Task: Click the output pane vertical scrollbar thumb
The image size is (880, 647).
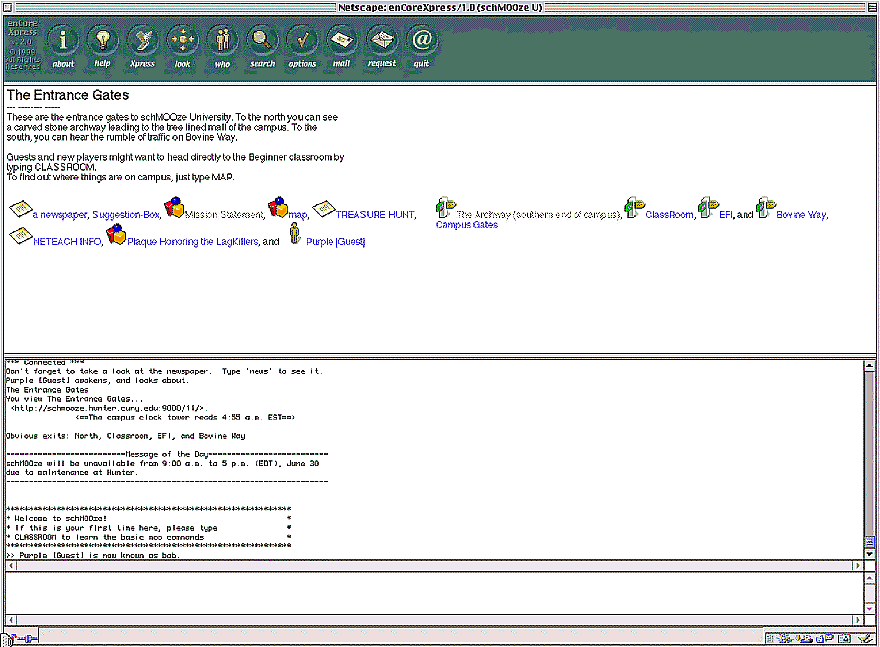Action: pyautogui.click(x=869, y=542)
